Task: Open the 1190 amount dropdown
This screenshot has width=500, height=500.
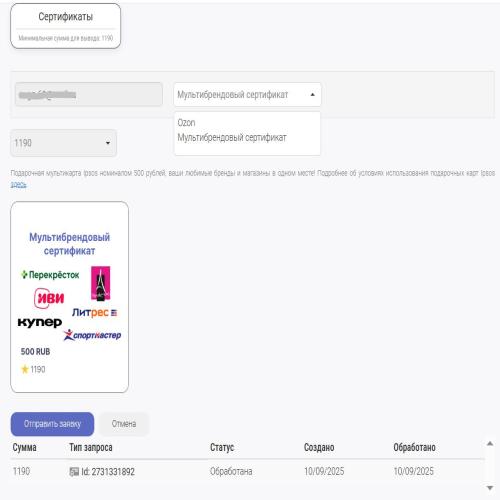Action: (x=64, y=143)
